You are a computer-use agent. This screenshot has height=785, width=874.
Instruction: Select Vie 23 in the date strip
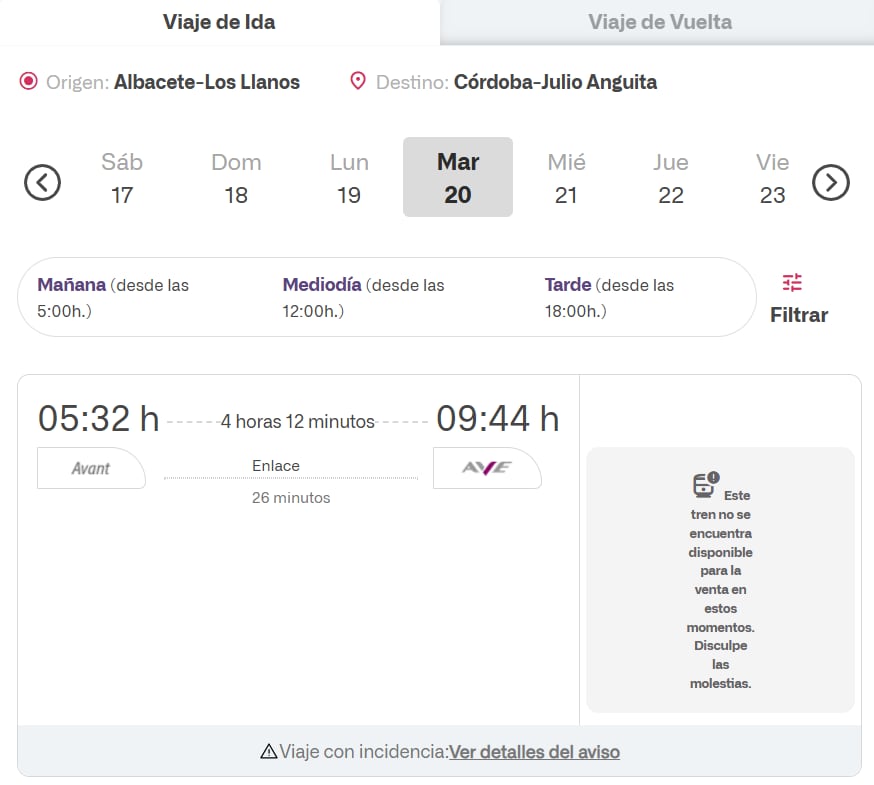(772, 177)
